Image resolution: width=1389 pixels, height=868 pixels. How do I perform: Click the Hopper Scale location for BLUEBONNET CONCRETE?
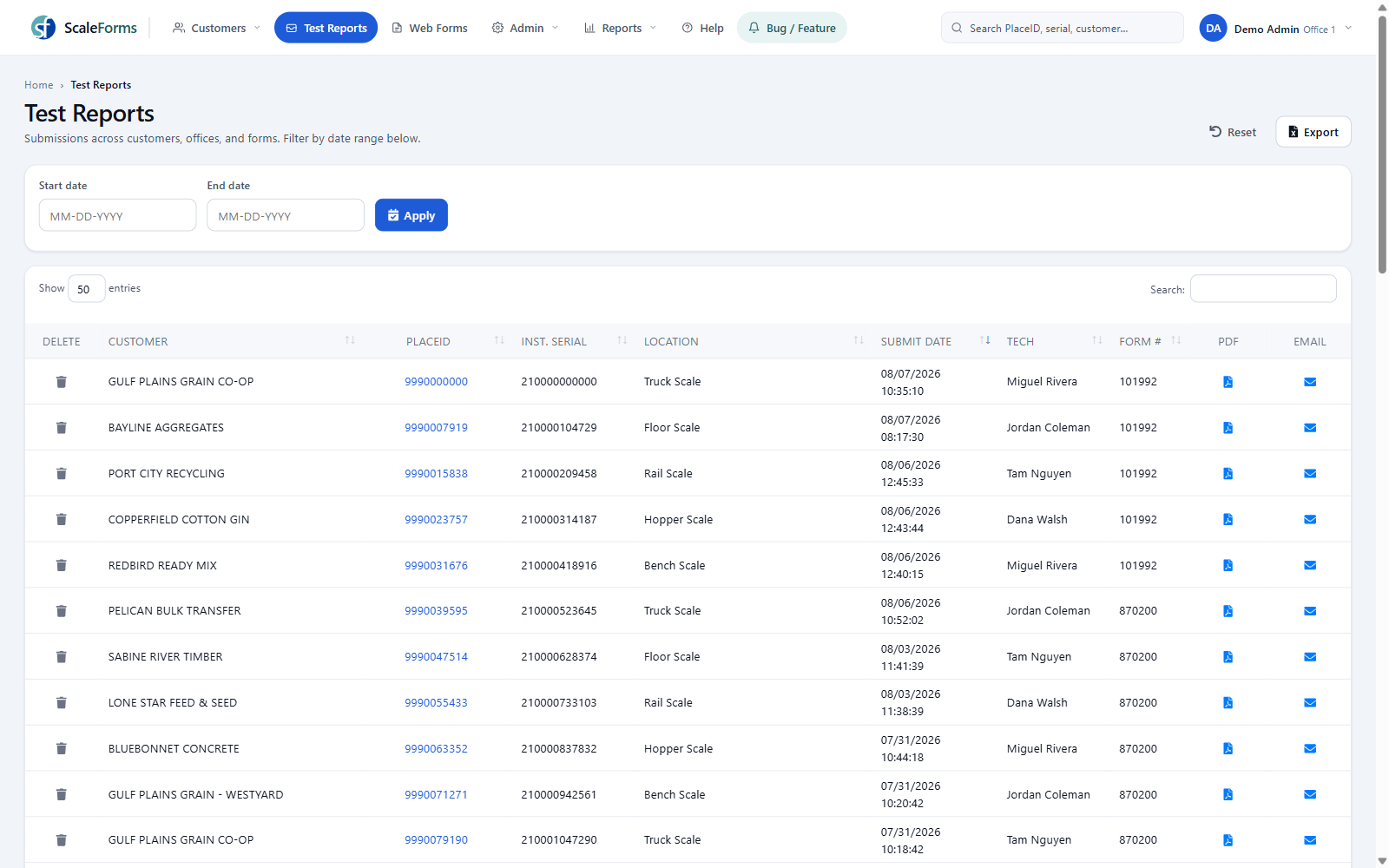point(678,749)
